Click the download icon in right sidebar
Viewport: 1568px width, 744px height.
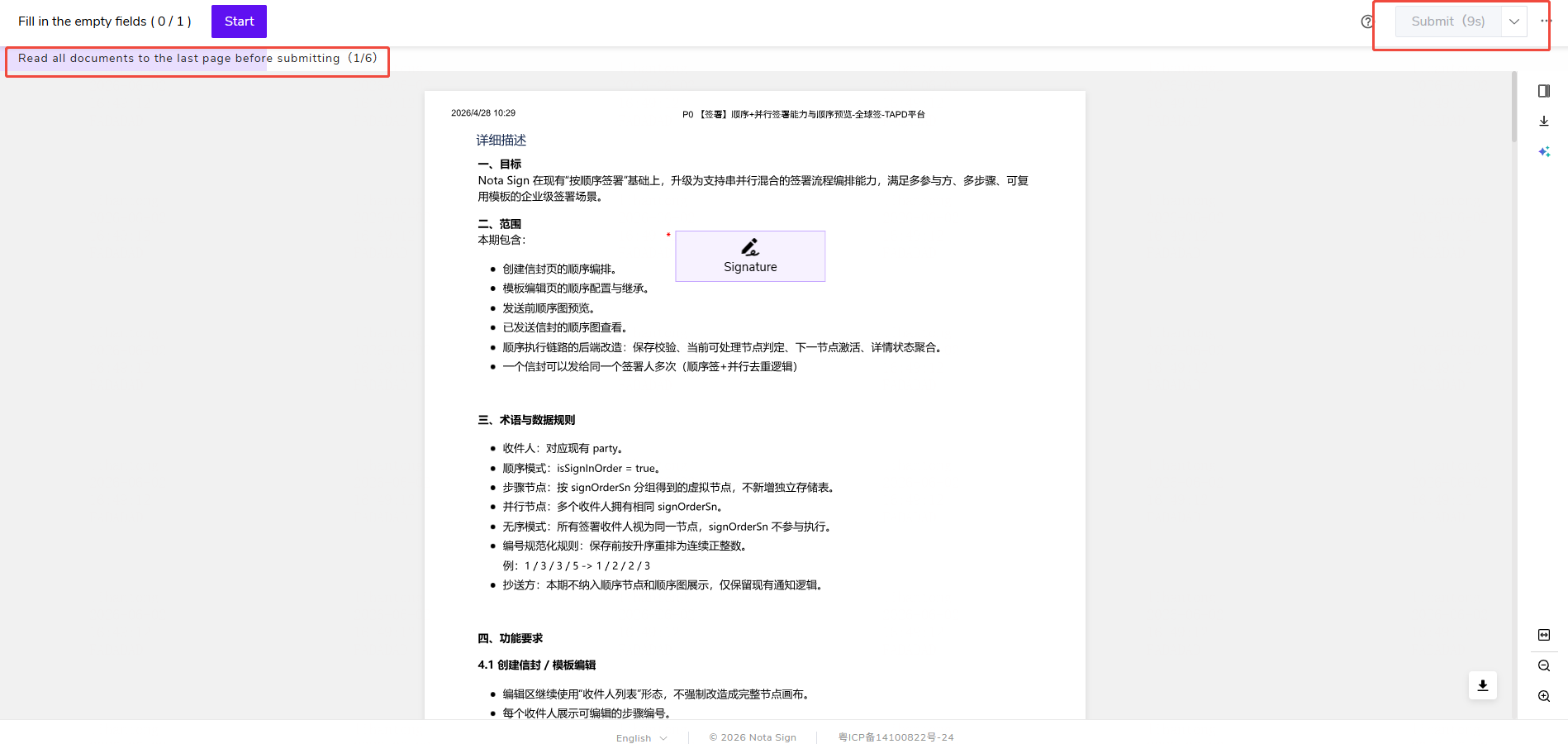[x=1544, y=122]
